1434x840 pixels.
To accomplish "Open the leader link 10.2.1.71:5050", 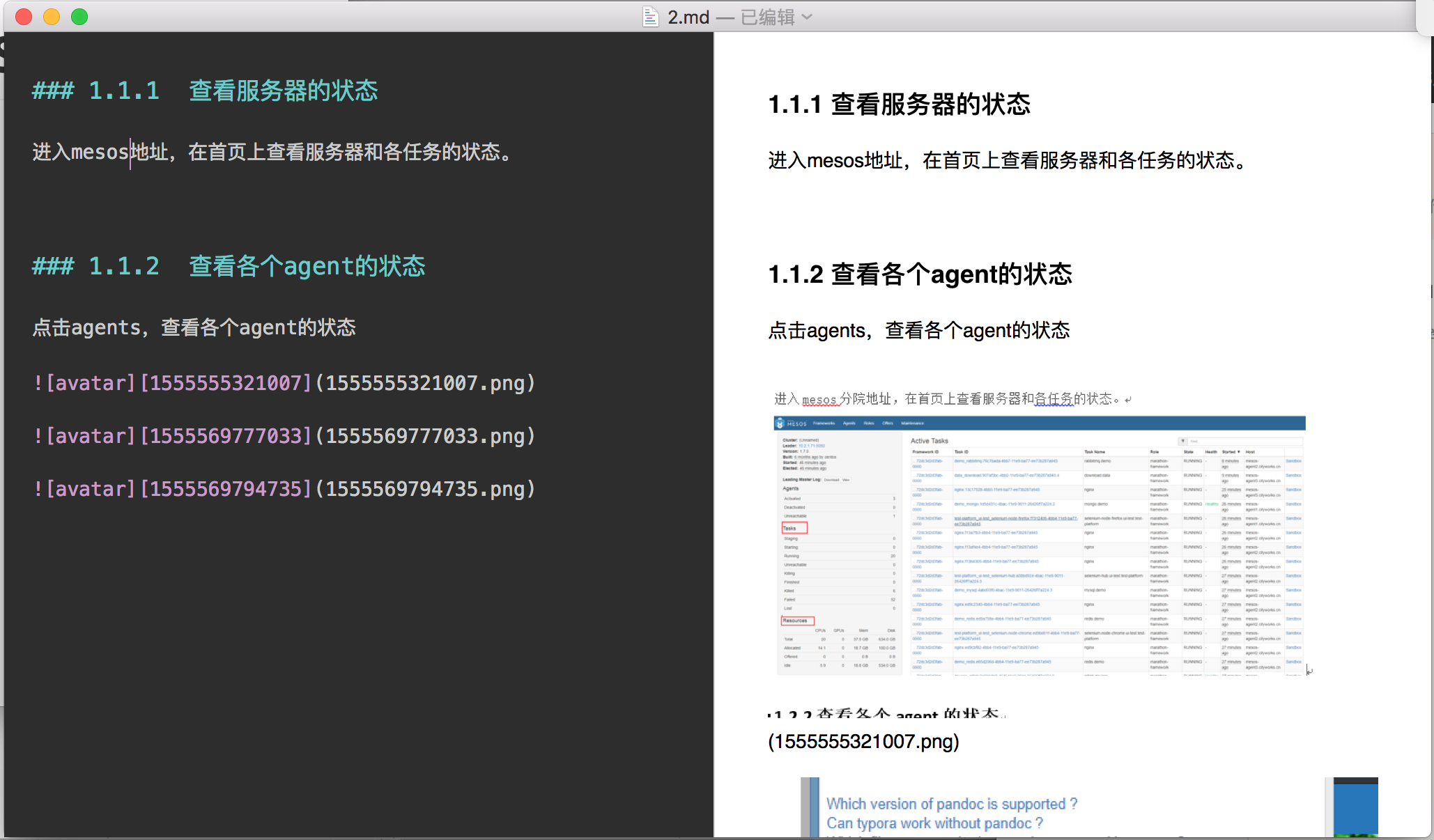I will pos(812,445).
